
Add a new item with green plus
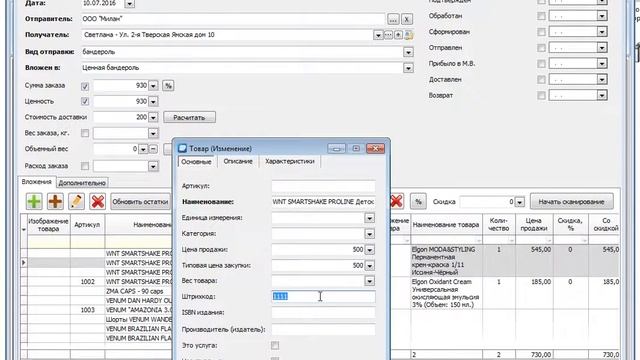[34, 202]
